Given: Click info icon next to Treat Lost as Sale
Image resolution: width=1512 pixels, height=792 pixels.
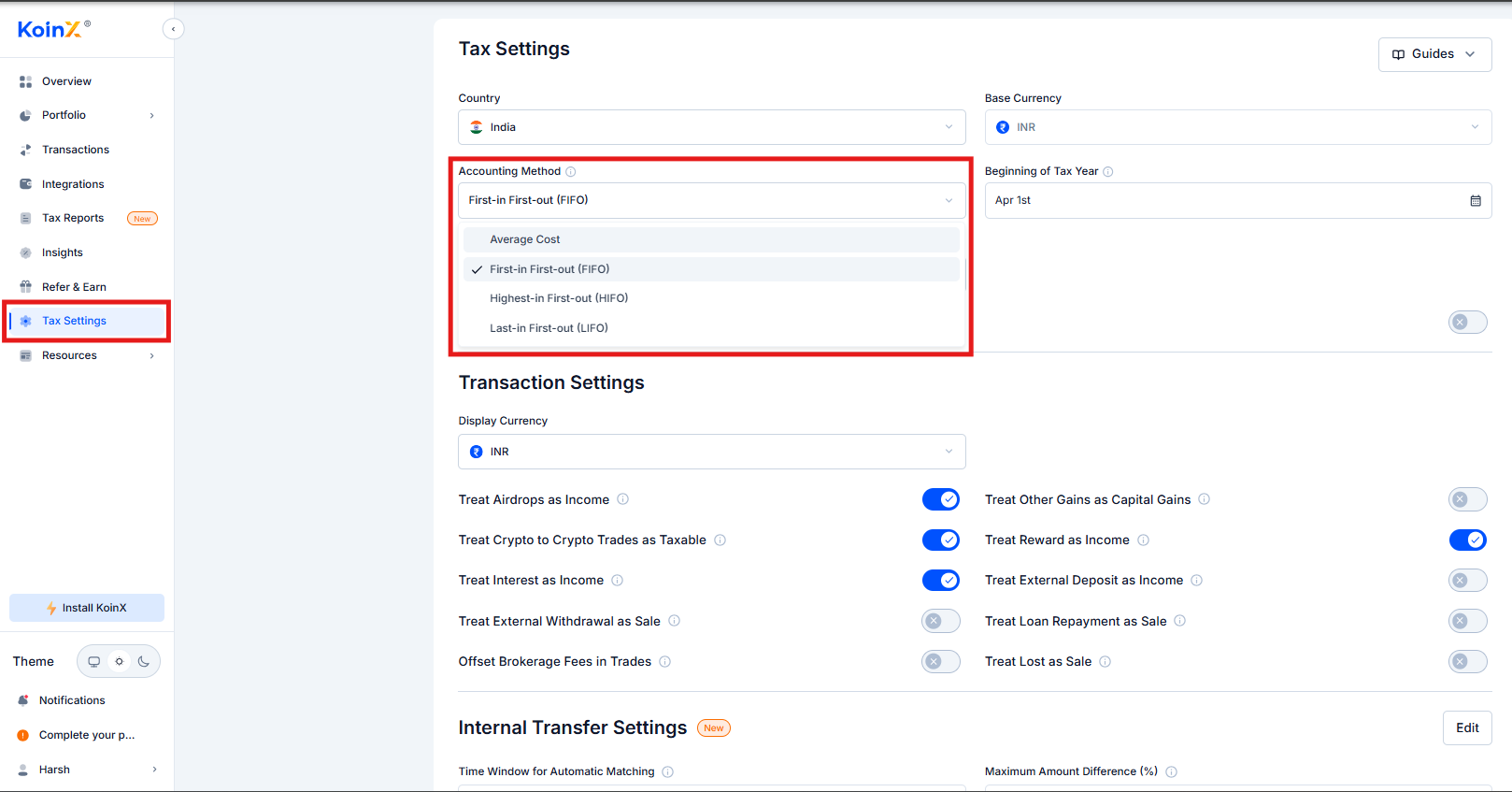Looking at the screenshot, I should tap(1105, 661).
